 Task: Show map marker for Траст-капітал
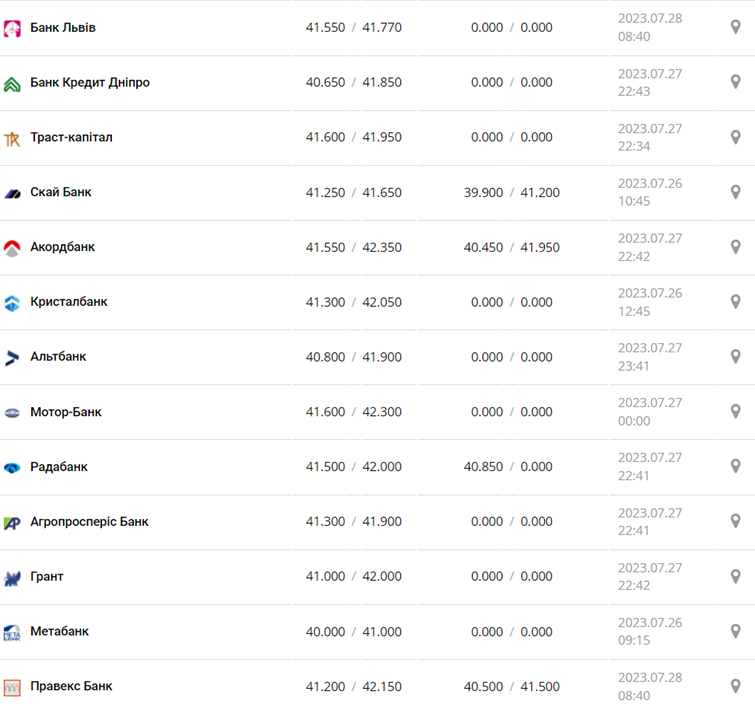click(736, 137)
